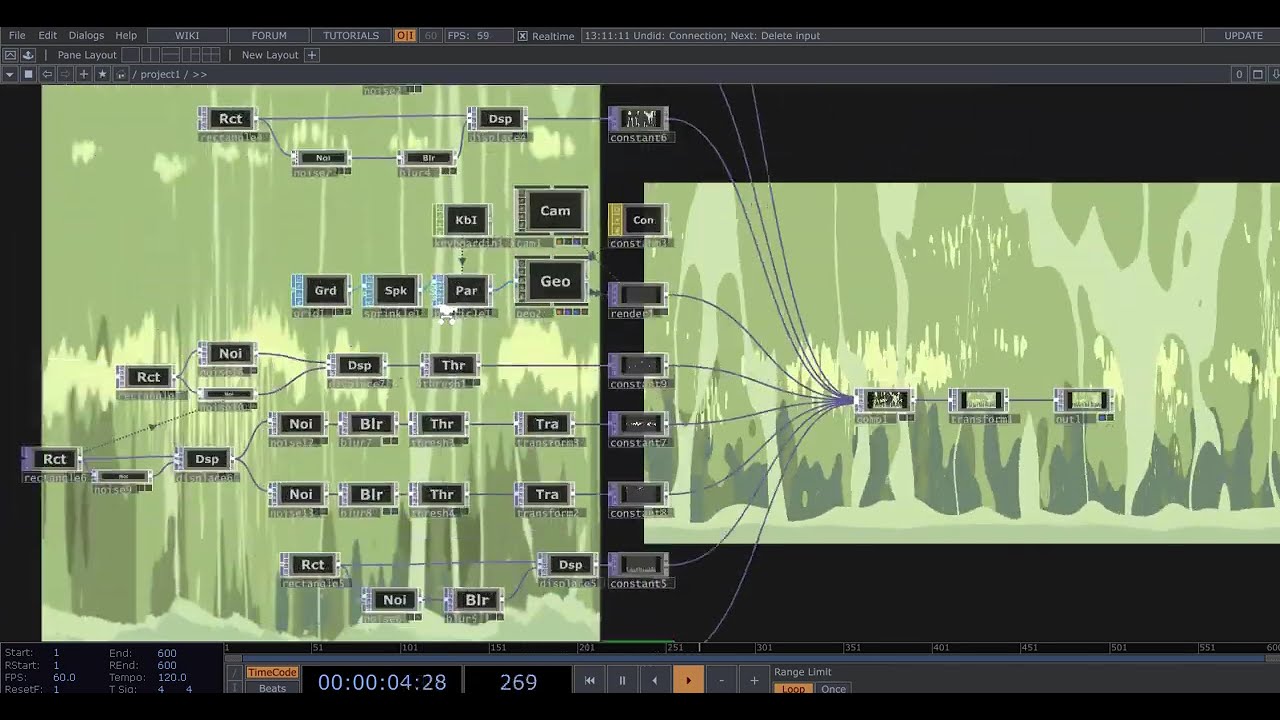The width and height of the screenshot is (1280, 720).
Task: Click the WIKI link button
Action: (187, 35)
